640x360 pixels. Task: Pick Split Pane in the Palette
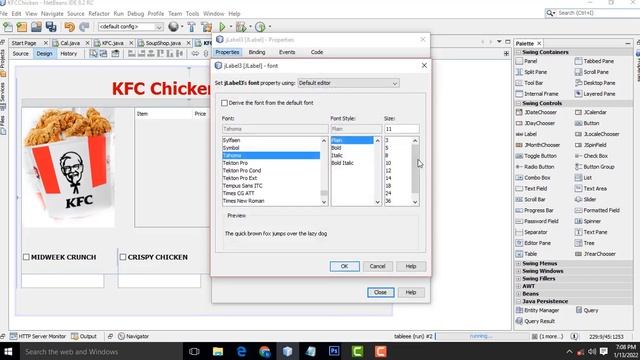pyautogui.click(x=531, y=72)
